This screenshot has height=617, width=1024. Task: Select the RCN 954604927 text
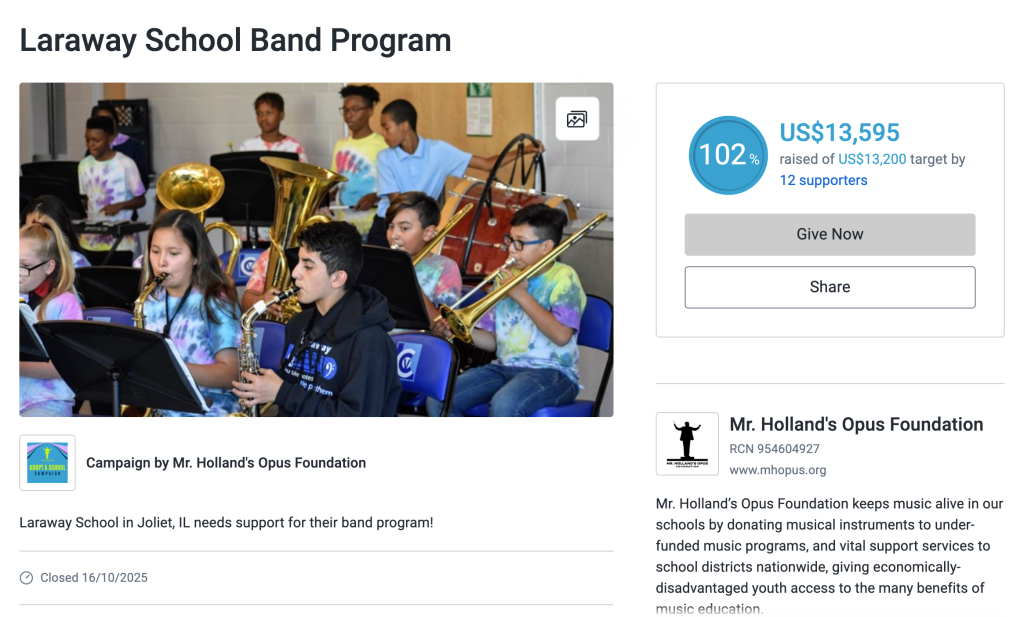(x=774, y=449)
